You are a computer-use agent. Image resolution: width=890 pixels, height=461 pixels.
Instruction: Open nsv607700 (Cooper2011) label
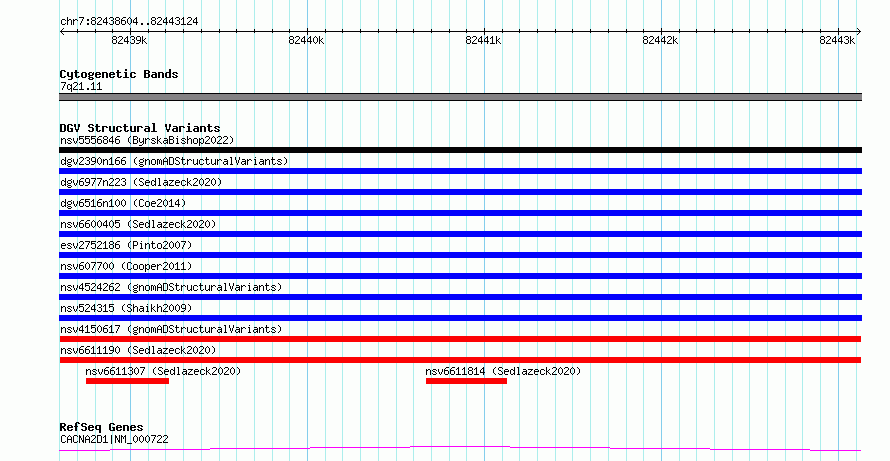pos(126,266)
